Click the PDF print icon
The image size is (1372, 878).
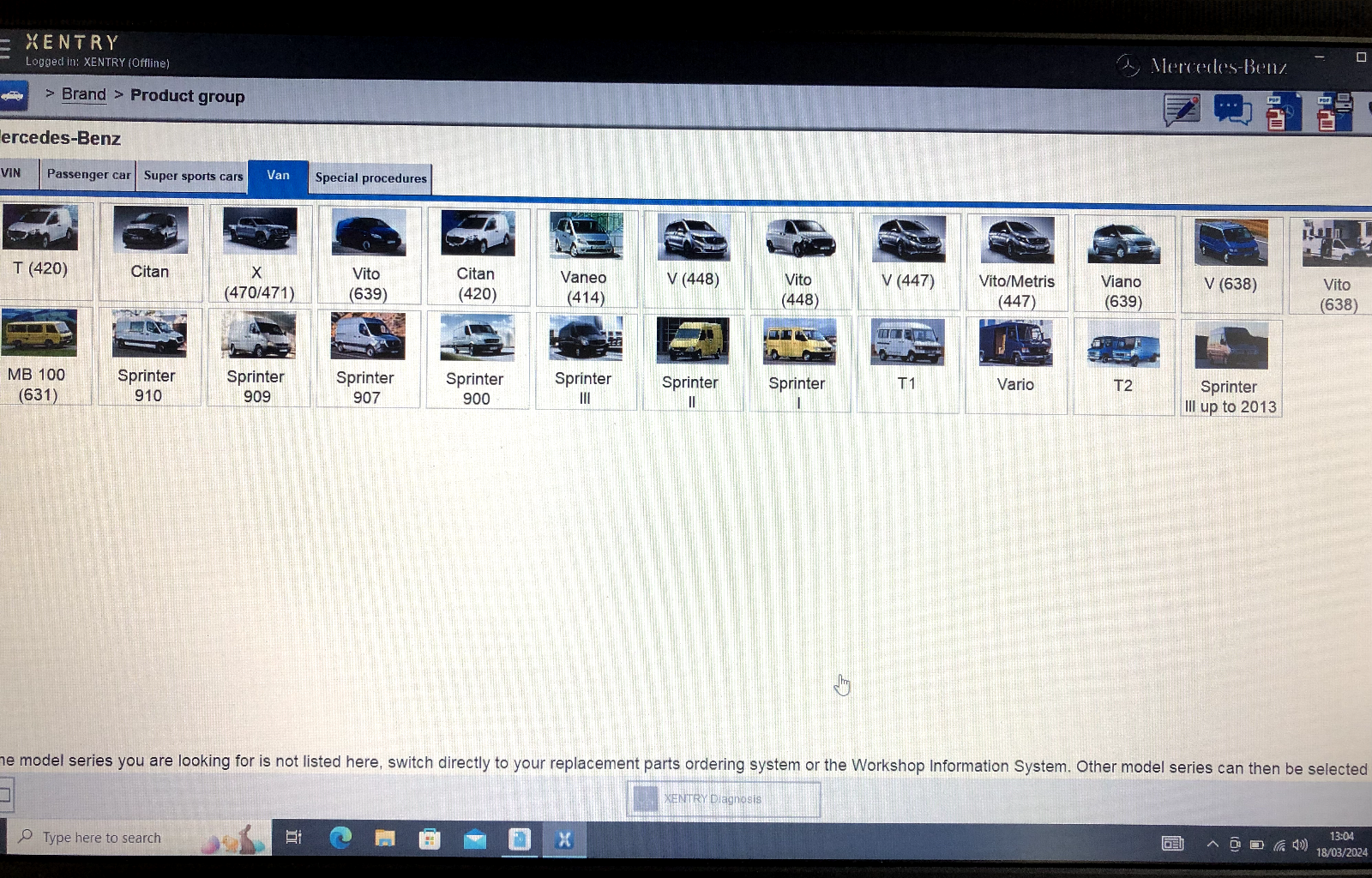coord(1334,112)
